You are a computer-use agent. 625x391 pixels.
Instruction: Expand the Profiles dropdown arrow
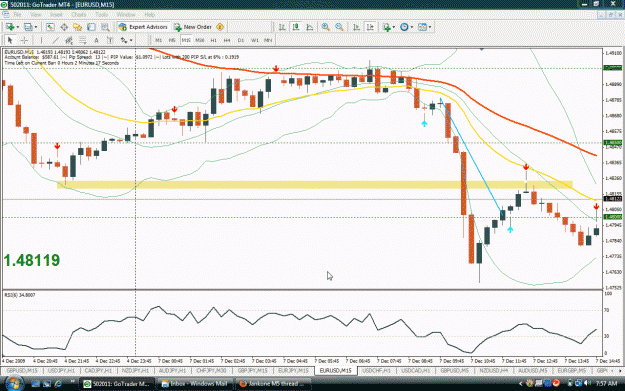pos(35,27)
